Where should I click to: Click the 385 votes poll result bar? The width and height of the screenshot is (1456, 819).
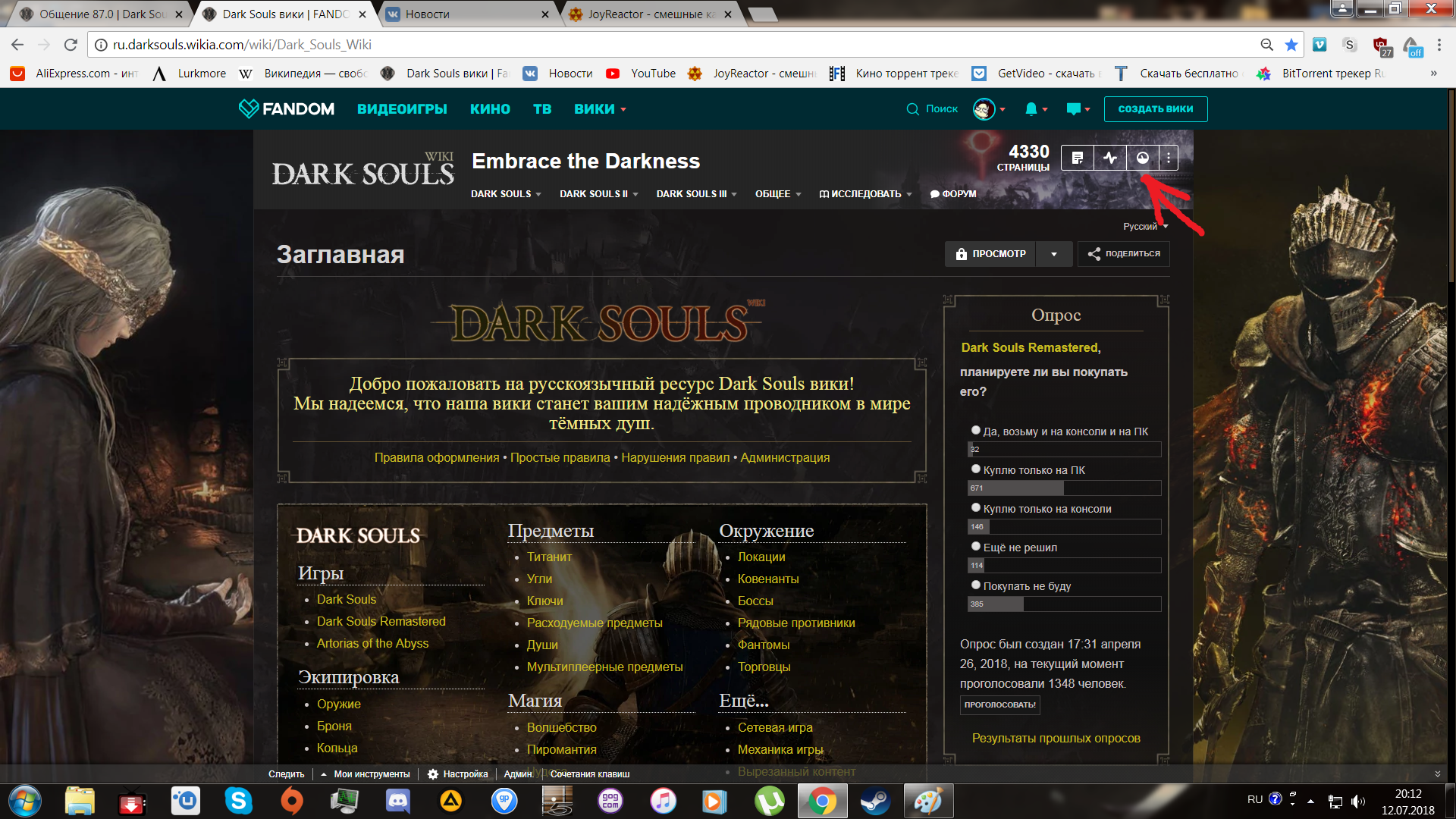click(1064, 604)
